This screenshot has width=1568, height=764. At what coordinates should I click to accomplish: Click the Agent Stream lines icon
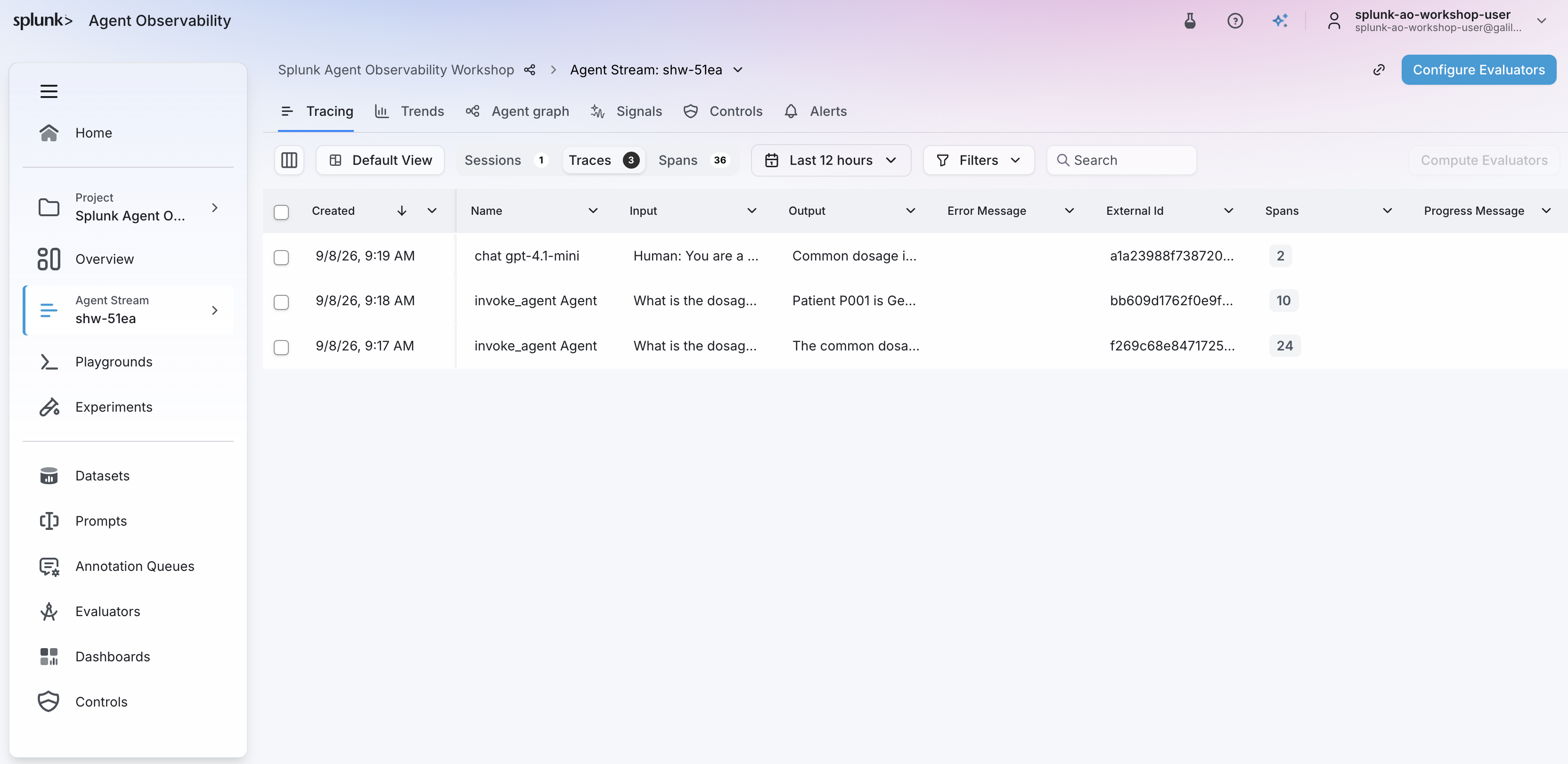pyautogui.click(x=49, y=310)
